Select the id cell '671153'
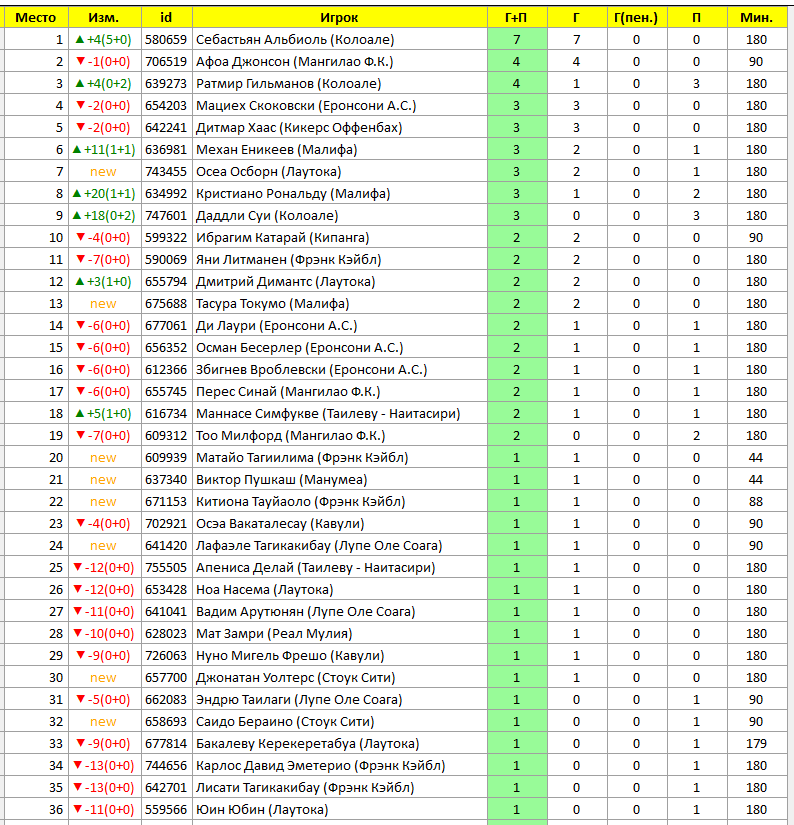 pyautogui.click(x=166, y=502)
